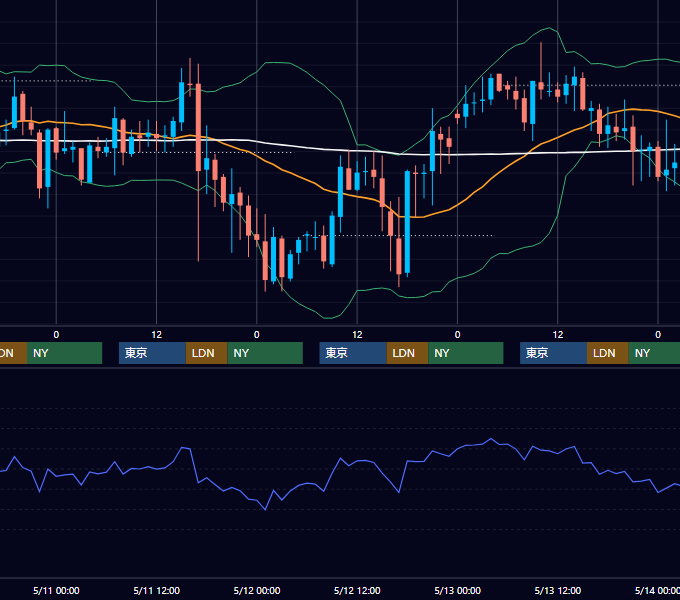
Task: Click the date label 5/11 00:00
Action: pyautogui.click(x=56, y=590)
